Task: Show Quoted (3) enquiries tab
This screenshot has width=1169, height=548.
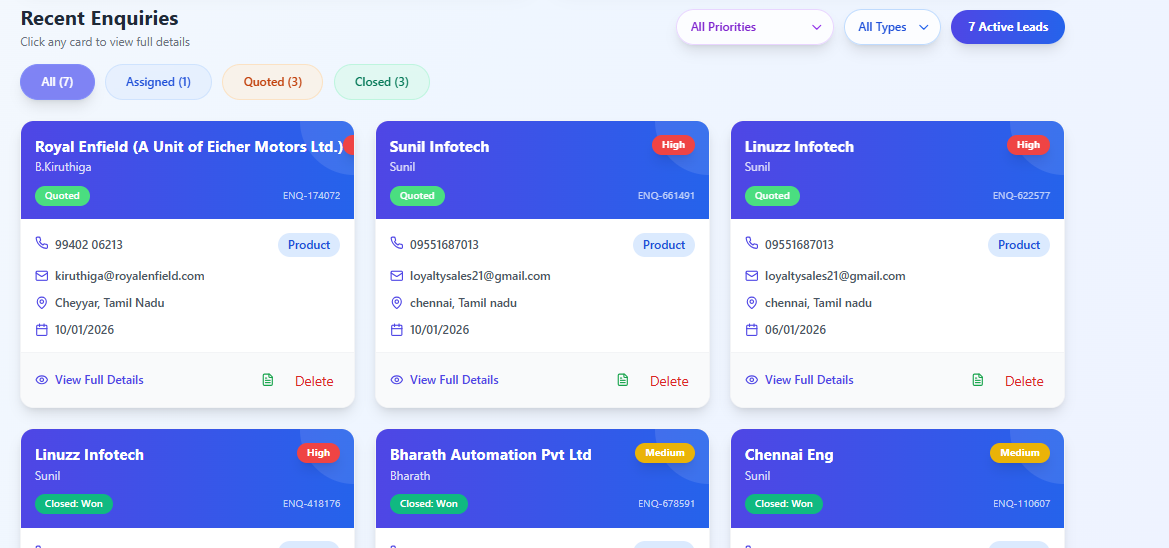Action: click(x=272, y=82)
